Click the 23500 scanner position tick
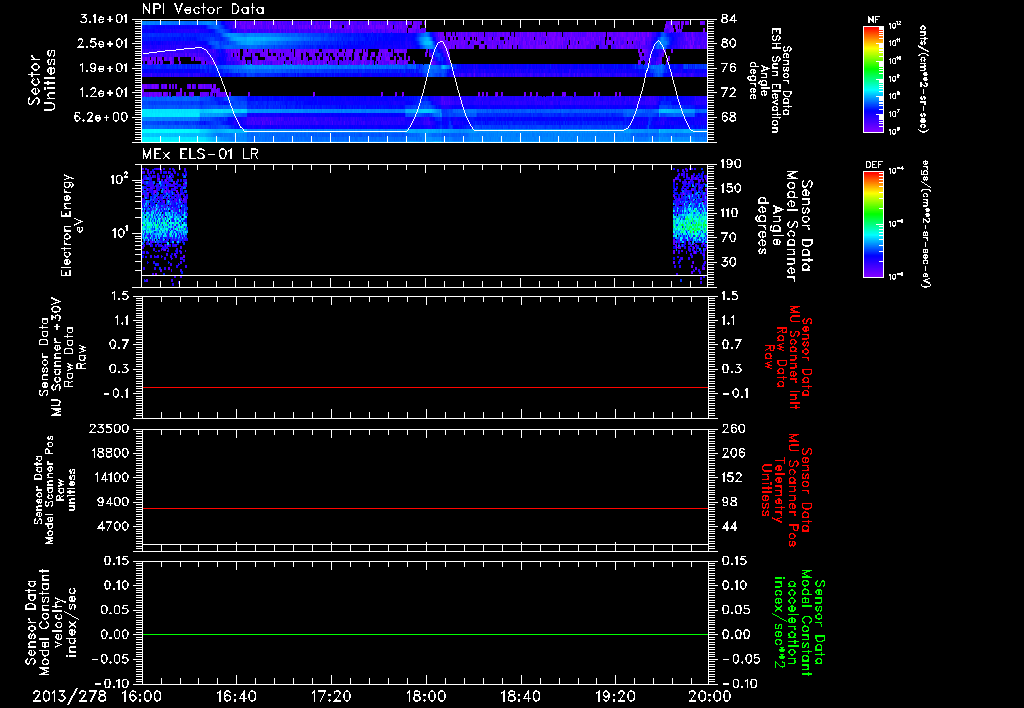1024x708 pixels. point(109,428)
